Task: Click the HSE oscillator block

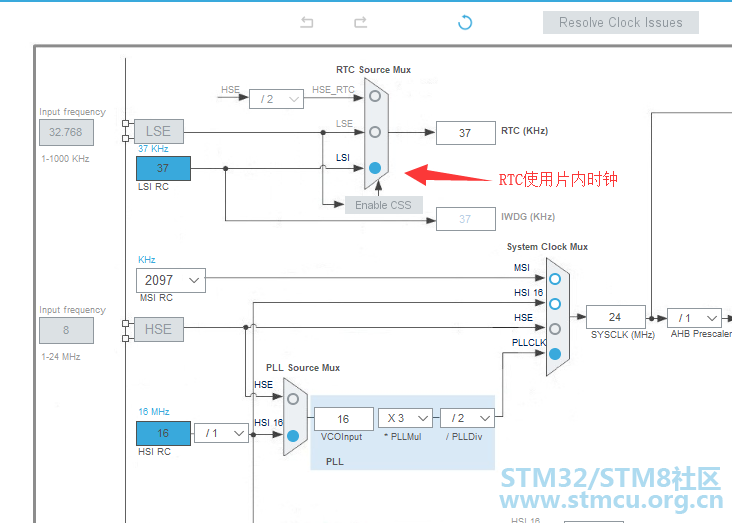Action: (x=159, y=329)
